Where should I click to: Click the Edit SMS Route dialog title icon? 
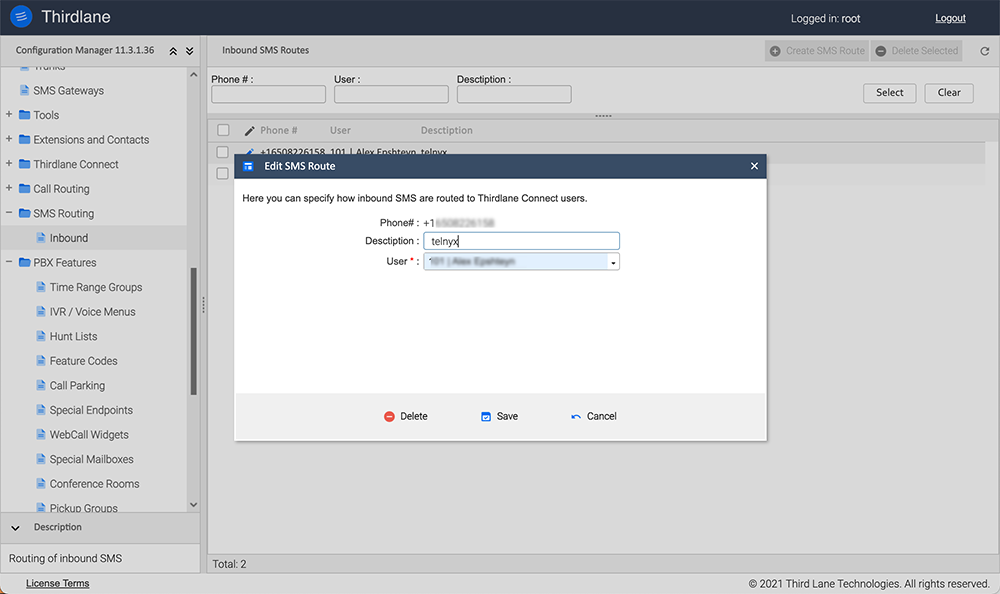[247, 166]
